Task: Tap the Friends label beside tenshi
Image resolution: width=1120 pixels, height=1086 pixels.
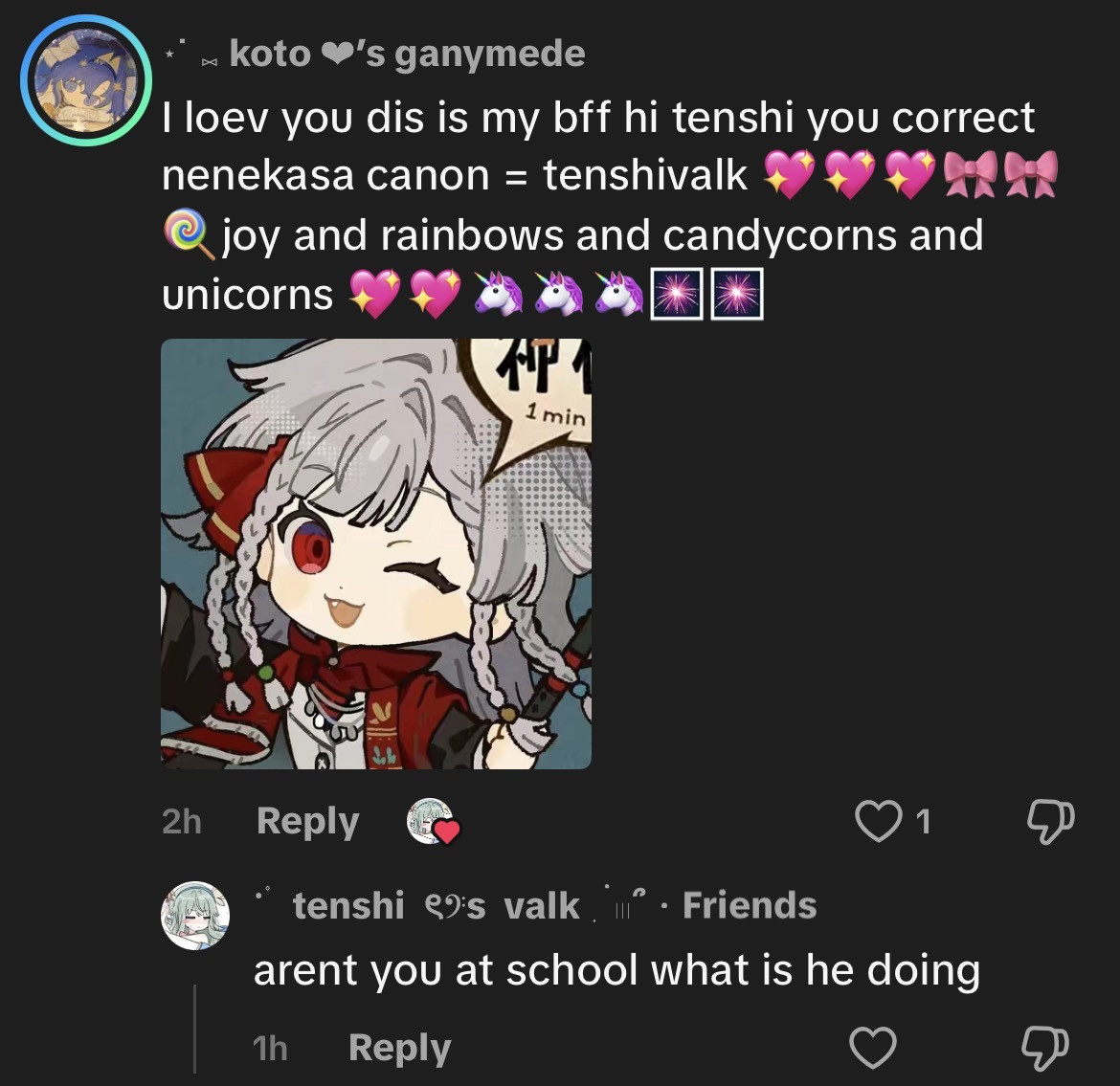Action: [x=750, y=905]
